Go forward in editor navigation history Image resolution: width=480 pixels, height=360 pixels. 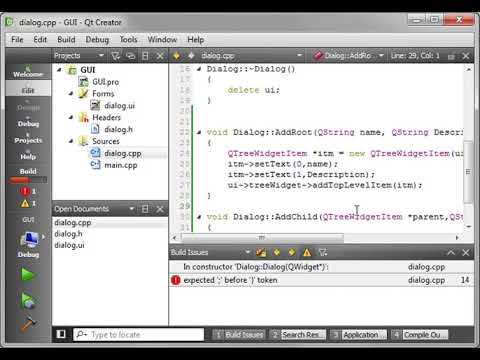coord(191,56)
